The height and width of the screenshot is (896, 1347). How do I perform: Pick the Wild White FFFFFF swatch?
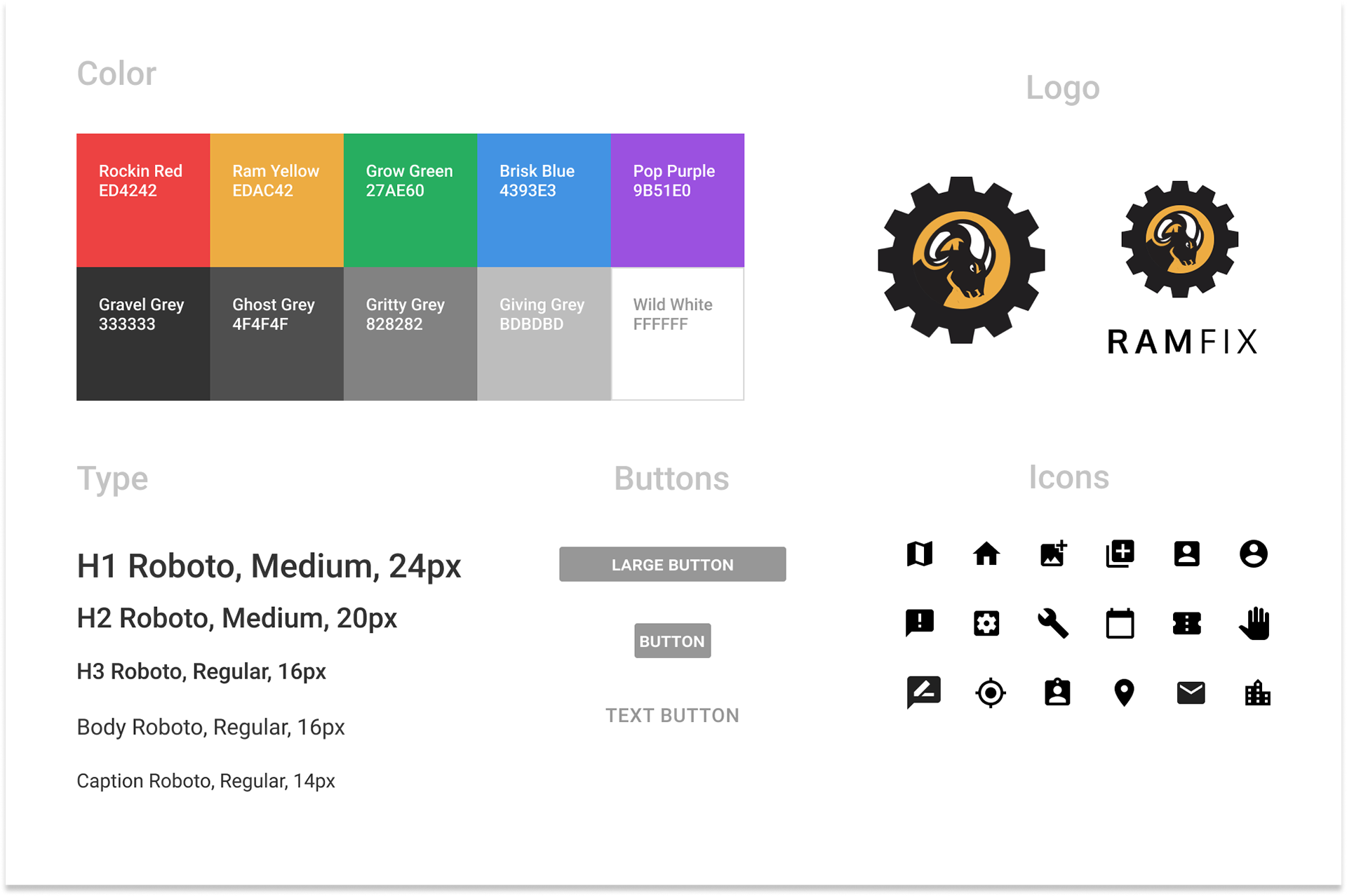click(678, 334)
